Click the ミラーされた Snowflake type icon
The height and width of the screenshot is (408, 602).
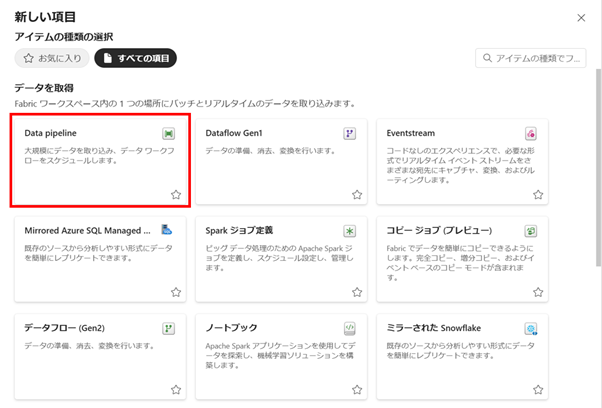coord(531,327)
